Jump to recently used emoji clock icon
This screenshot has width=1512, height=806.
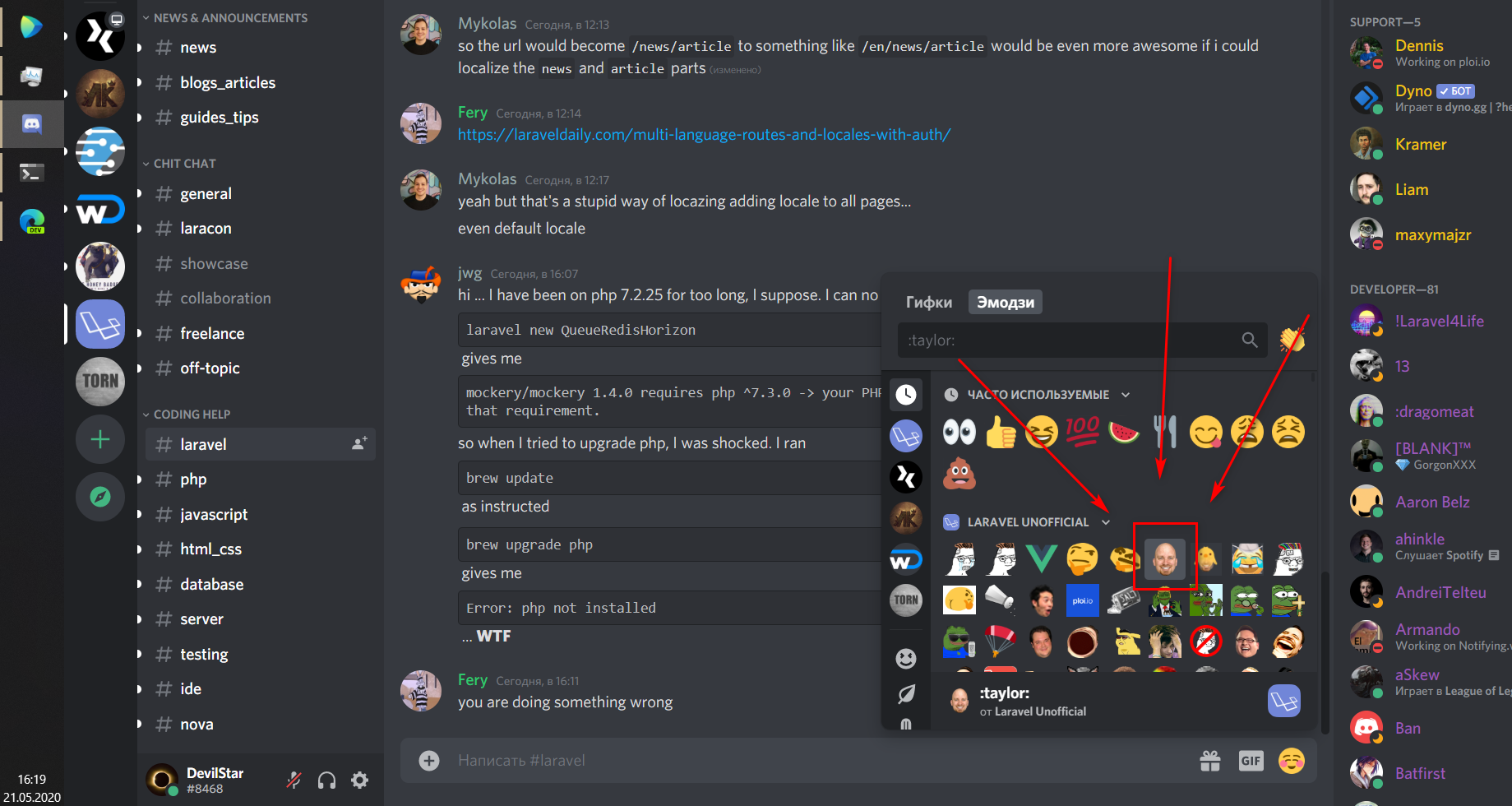[906, 395]
